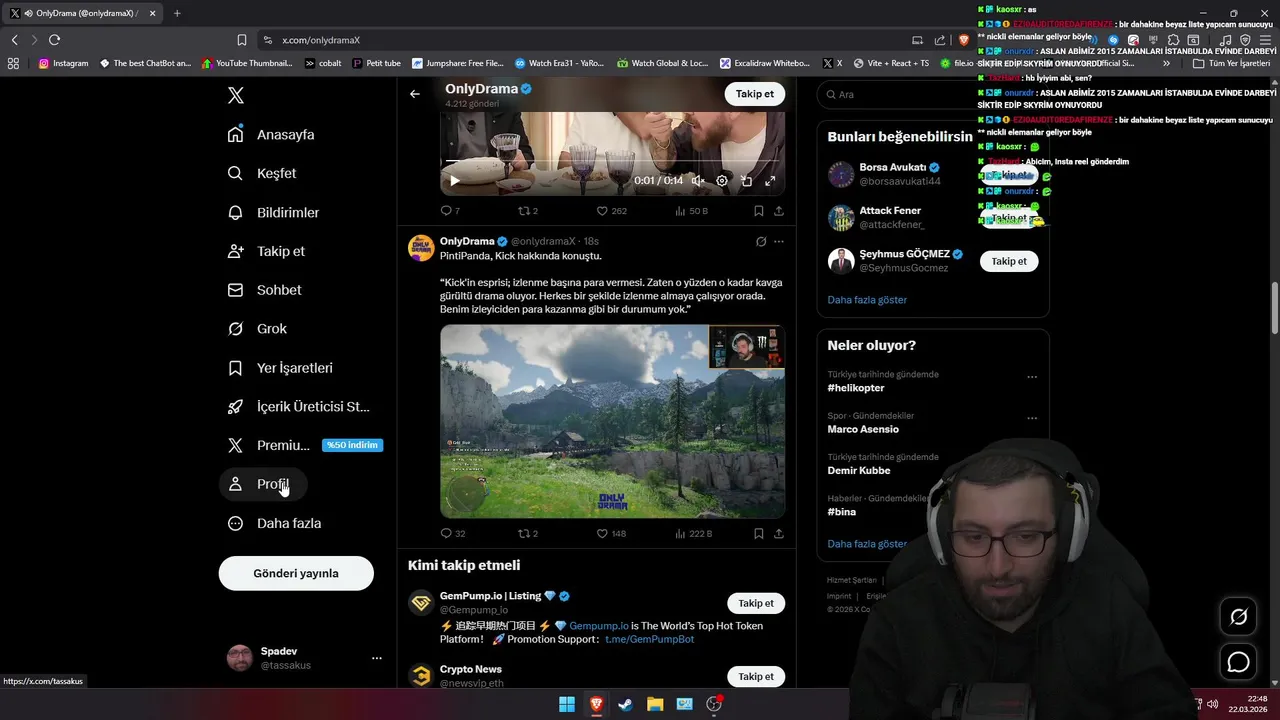Show more suggestions under Bunları beğenebilirsin
Viewport: 1280px width, 720px height.
[867, 300]
